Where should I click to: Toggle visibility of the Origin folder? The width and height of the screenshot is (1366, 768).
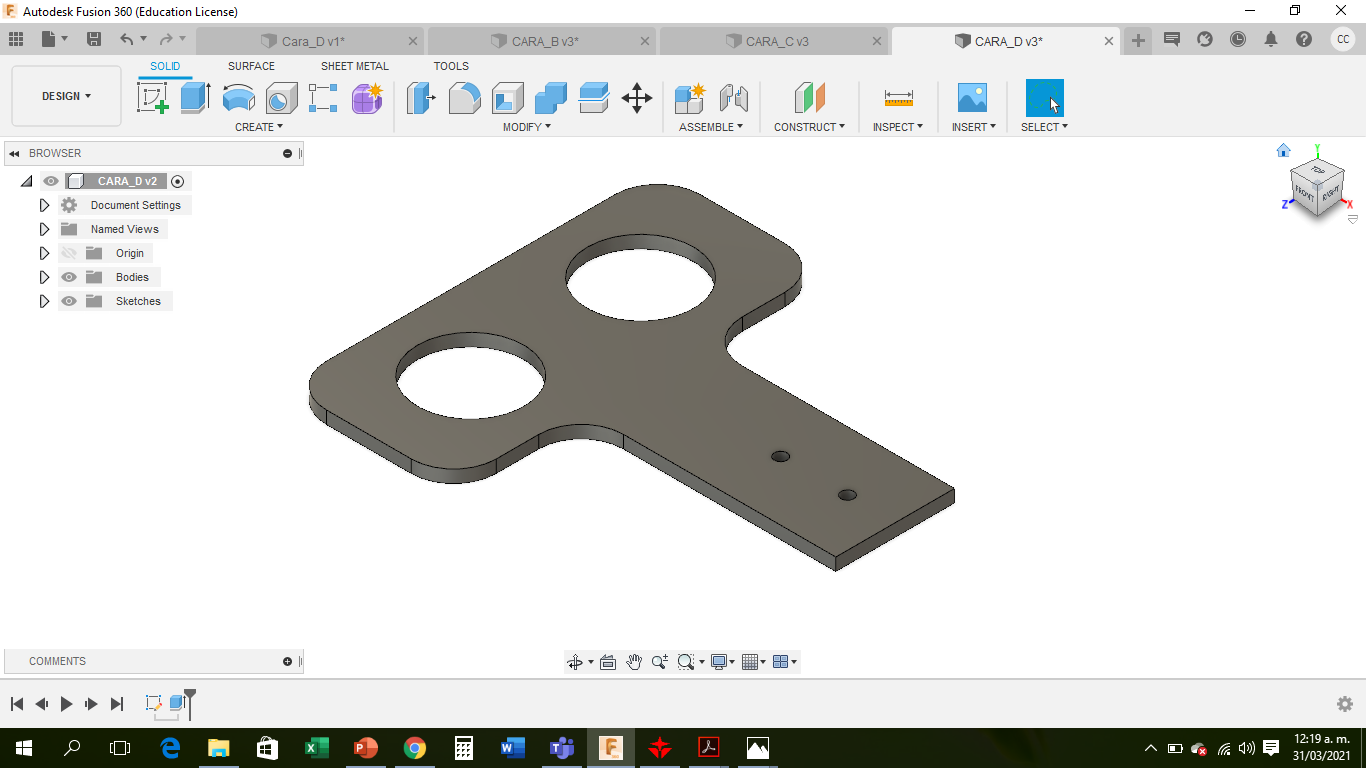tap(69, 253)
